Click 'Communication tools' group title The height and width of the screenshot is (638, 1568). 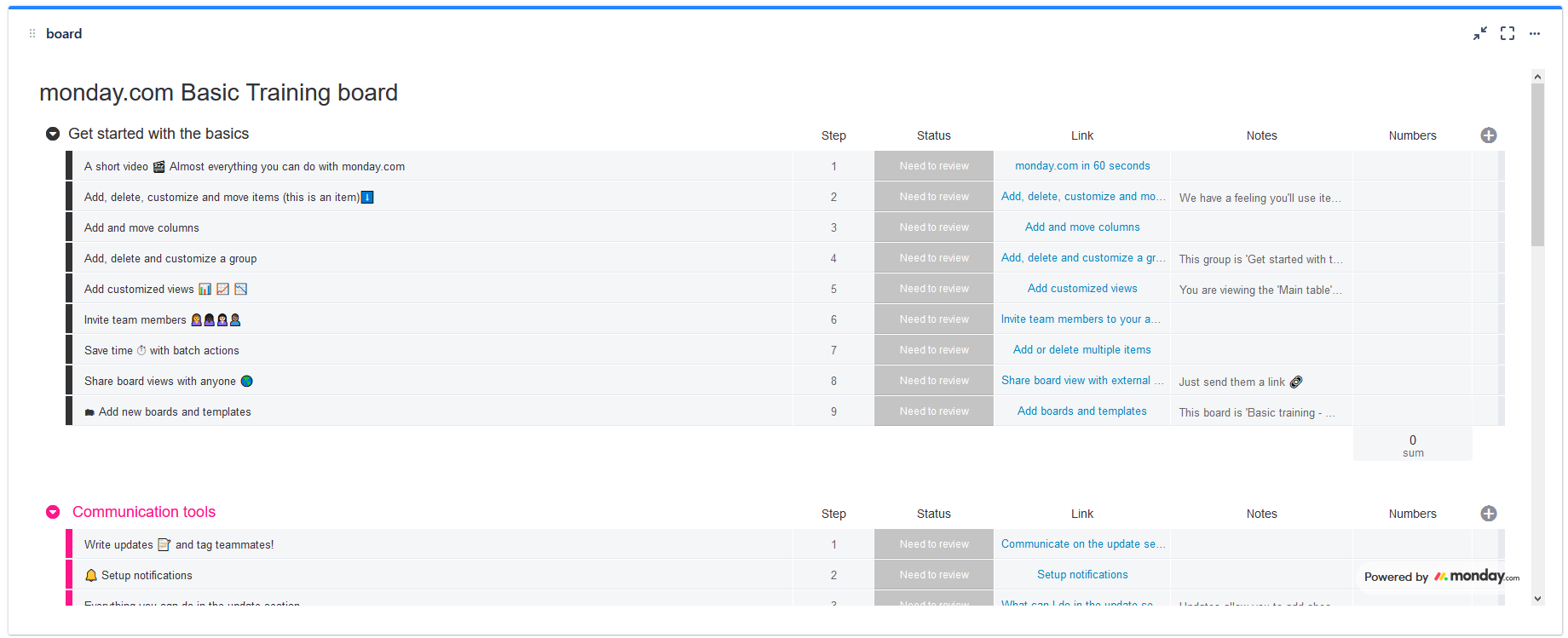(144, 512)
